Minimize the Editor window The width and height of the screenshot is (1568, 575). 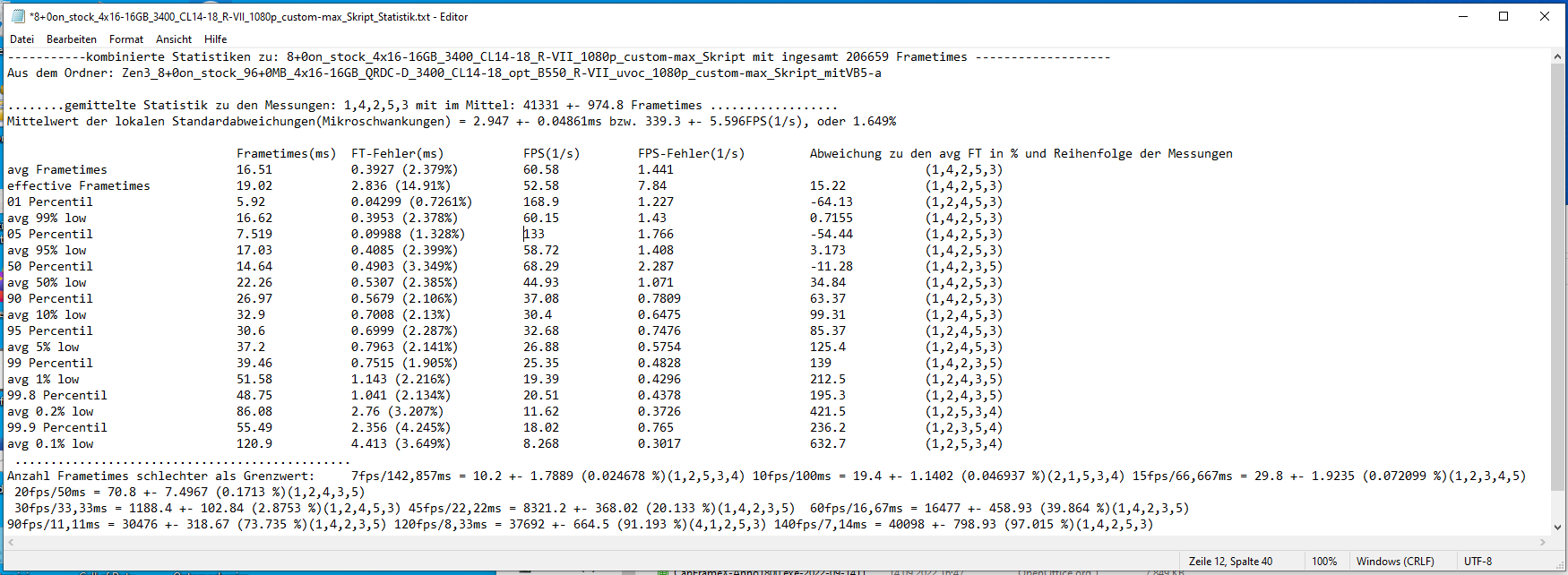[1462, 16]
